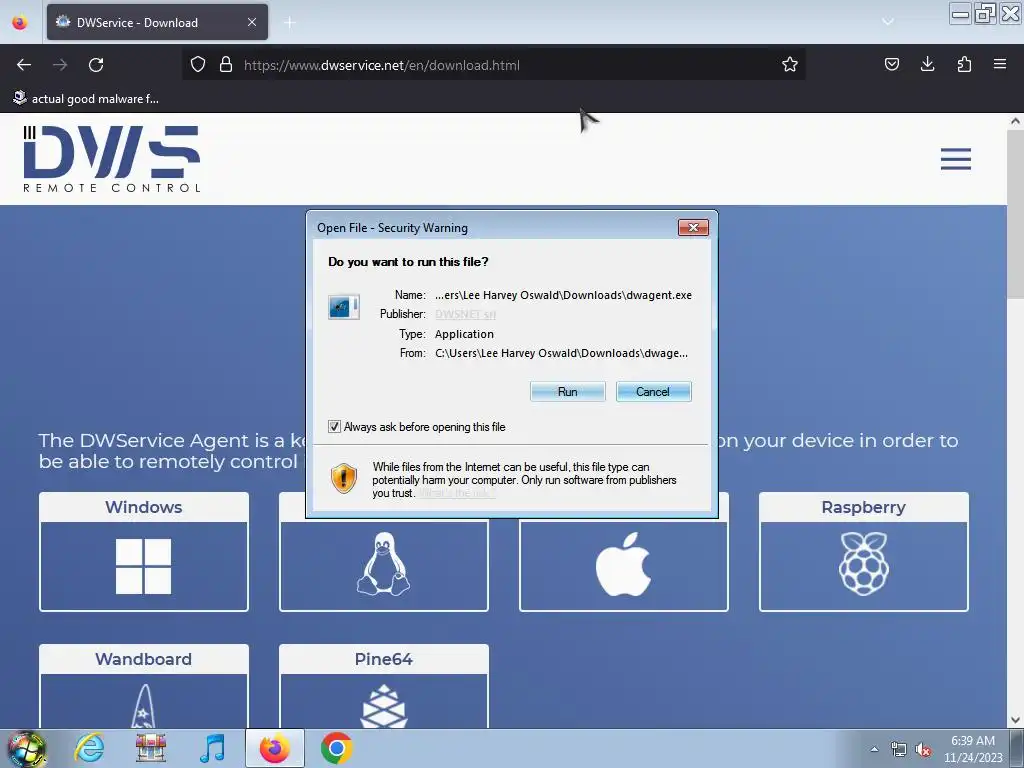Show hidden system tray icons
Screen dimensions: 1024x768
874,749
